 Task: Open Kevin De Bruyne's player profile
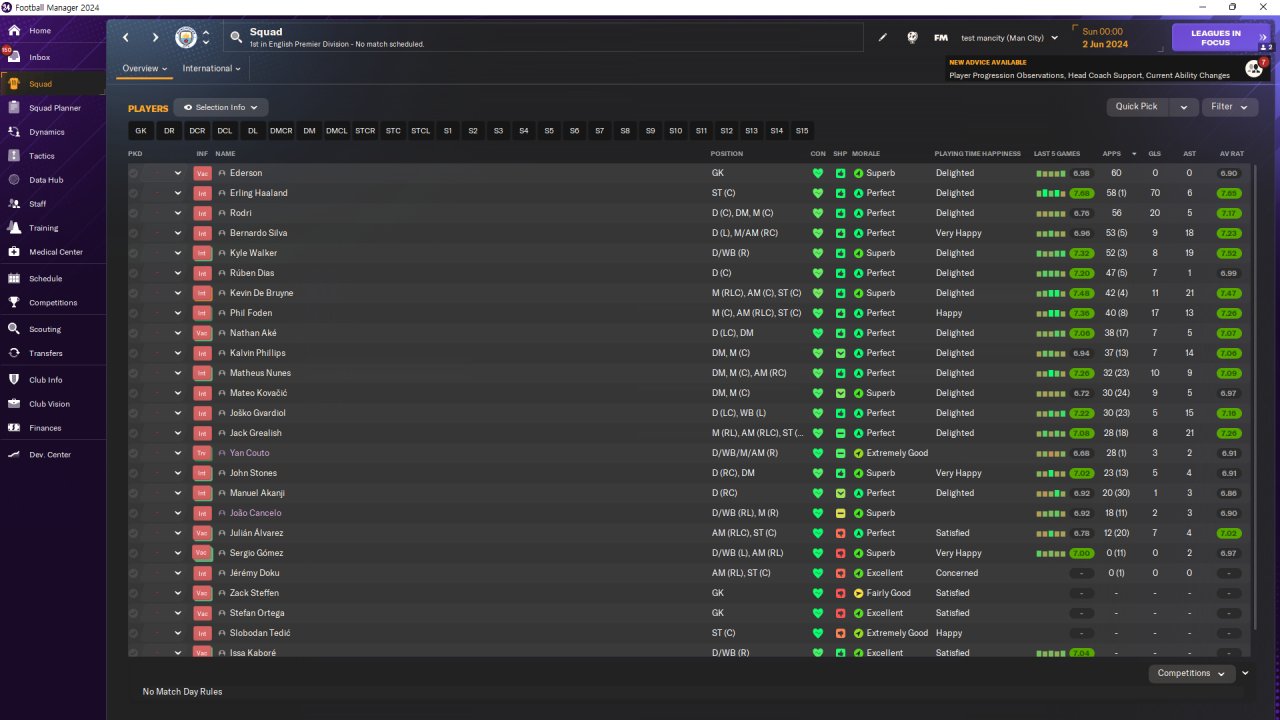[261, 293]
